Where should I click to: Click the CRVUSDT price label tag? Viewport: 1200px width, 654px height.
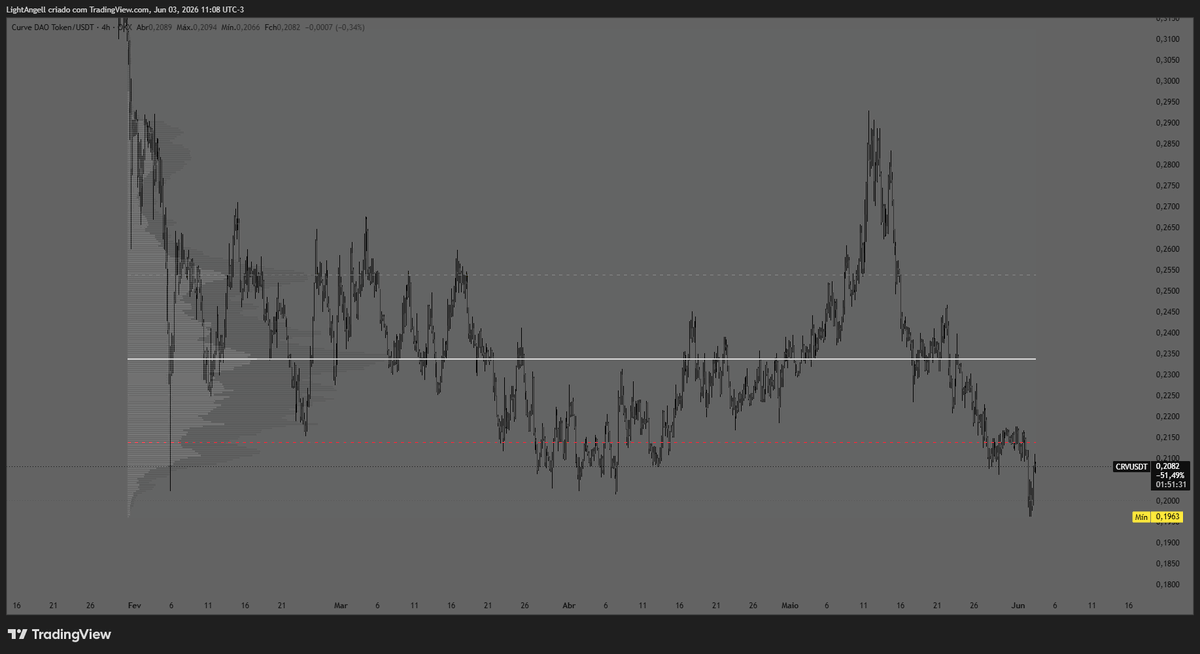pyautogui.click(x=1131, y=466)
